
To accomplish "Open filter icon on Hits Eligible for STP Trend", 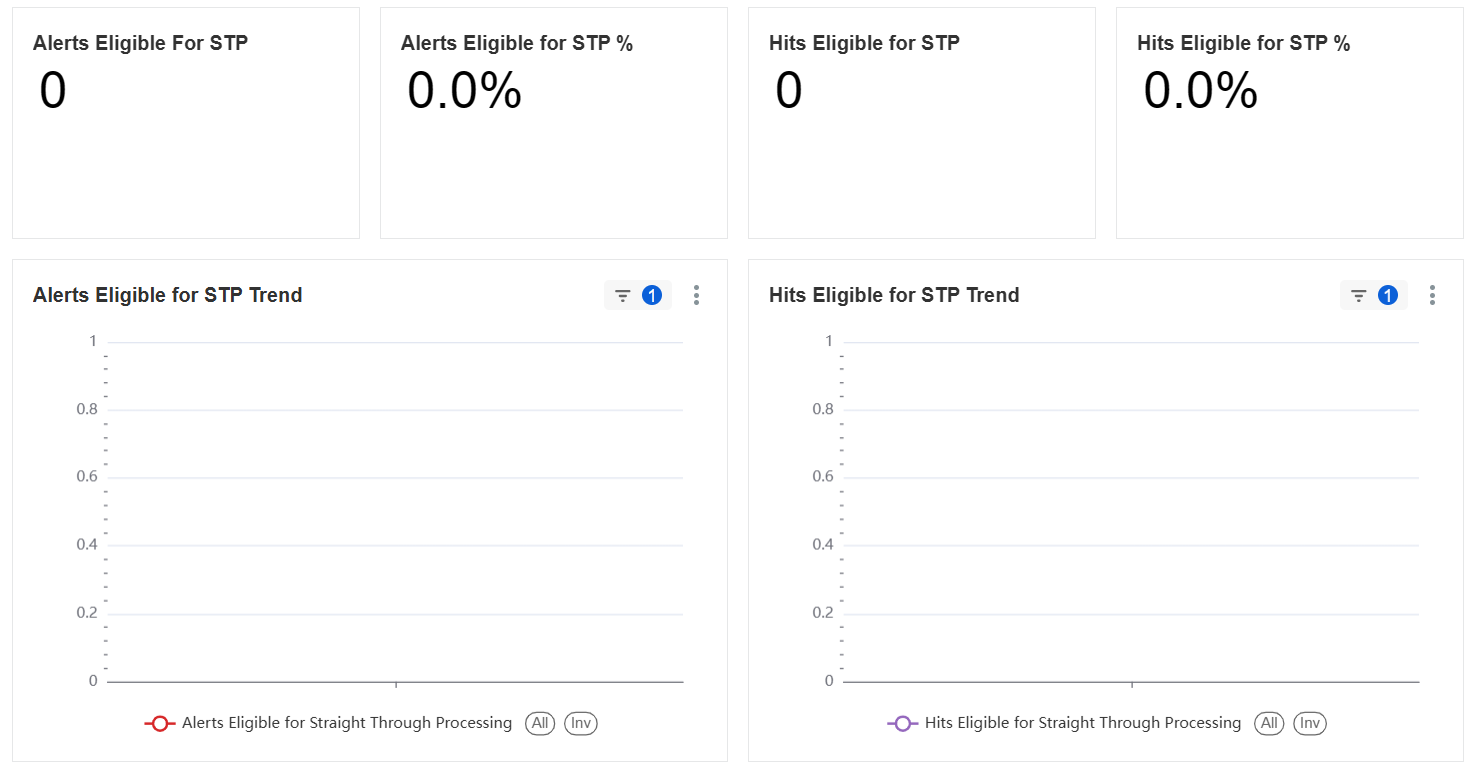I will coord(1359,295).
